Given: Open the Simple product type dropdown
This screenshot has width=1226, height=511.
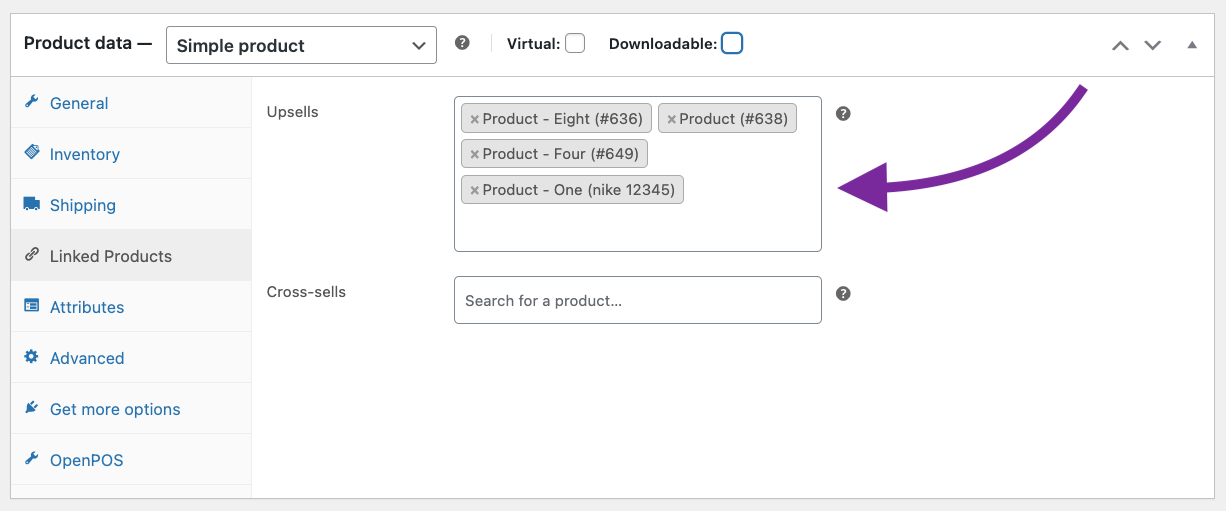Looking at the screenshot, I should point(301,45).
